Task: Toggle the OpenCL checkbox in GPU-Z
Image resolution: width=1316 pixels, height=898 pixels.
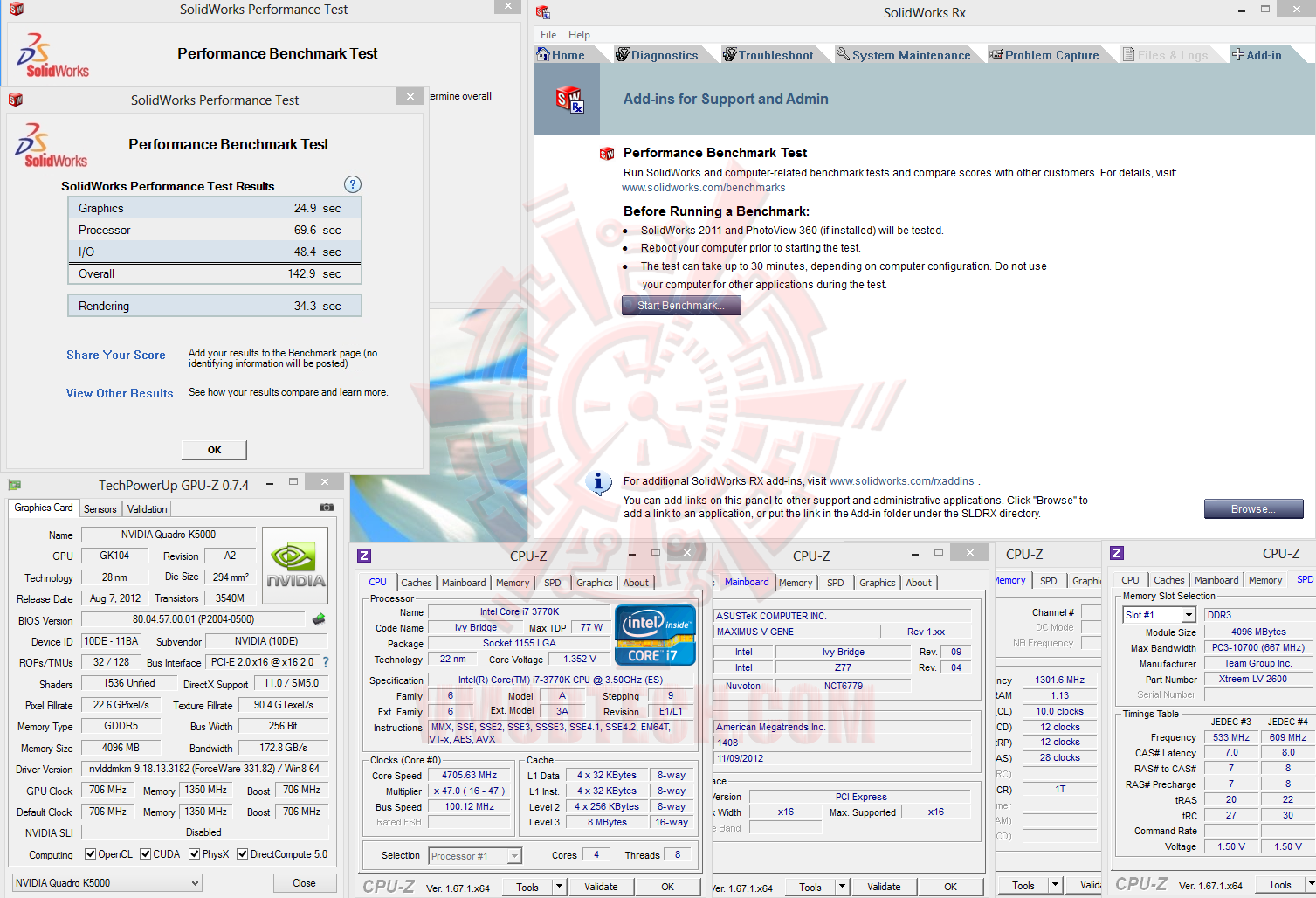Action: 90,854
